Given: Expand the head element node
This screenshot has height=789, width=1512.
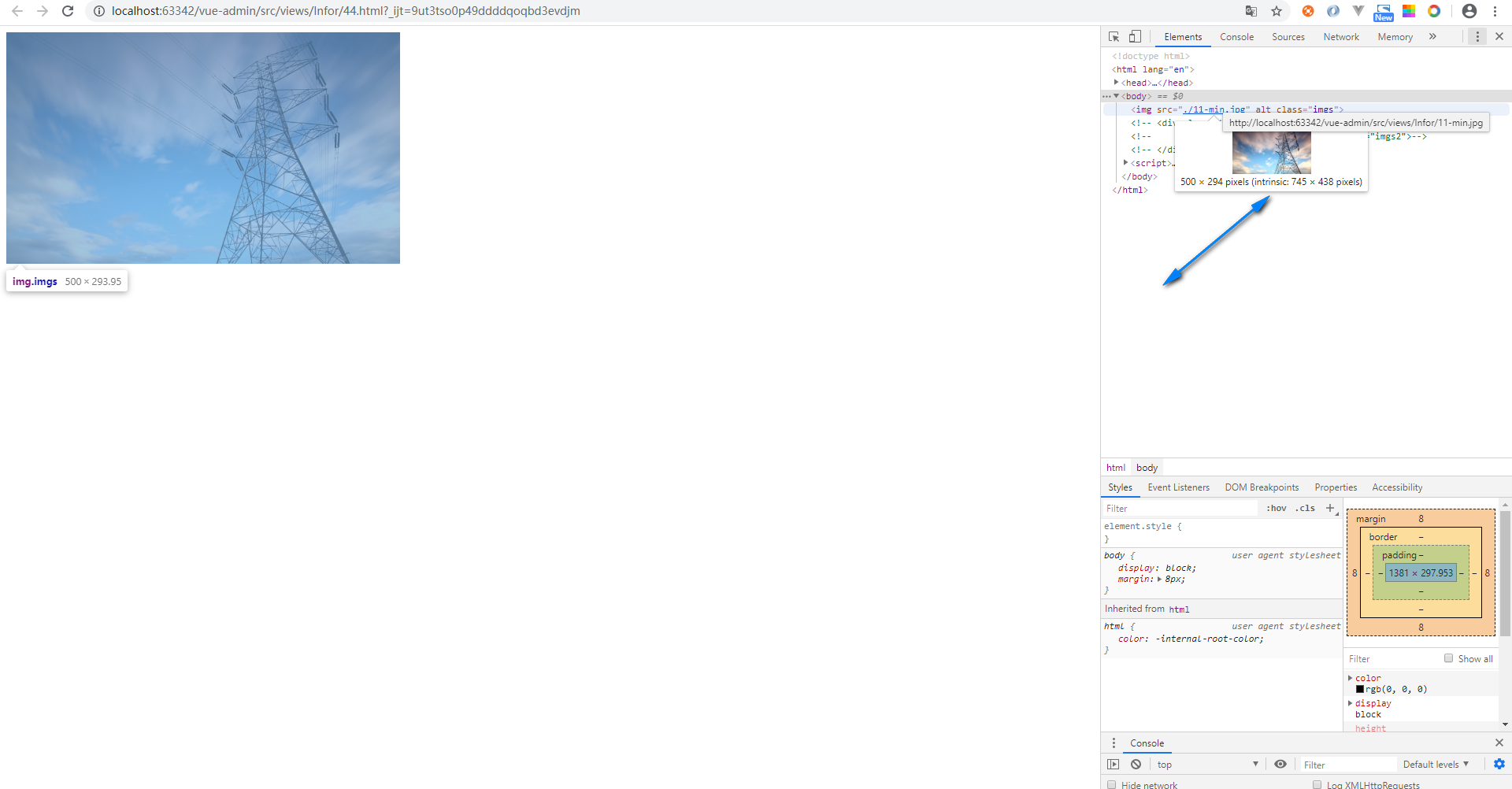Looking at the screenshot, I should click(1116, 82).
